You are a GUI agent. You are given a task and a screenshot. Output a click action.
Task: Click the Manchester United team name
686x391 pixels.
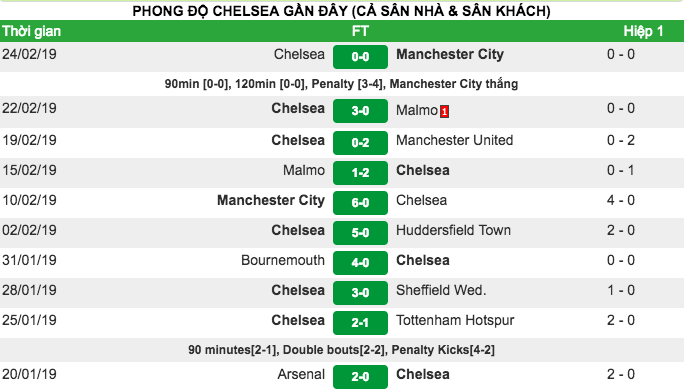(455, 140)
